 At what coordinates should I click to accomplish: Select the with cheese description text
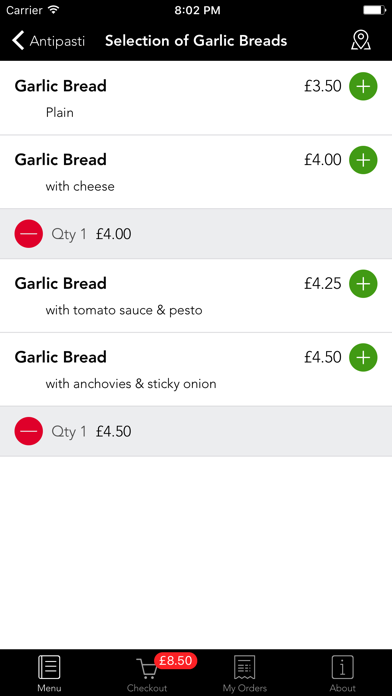[80, 186]
